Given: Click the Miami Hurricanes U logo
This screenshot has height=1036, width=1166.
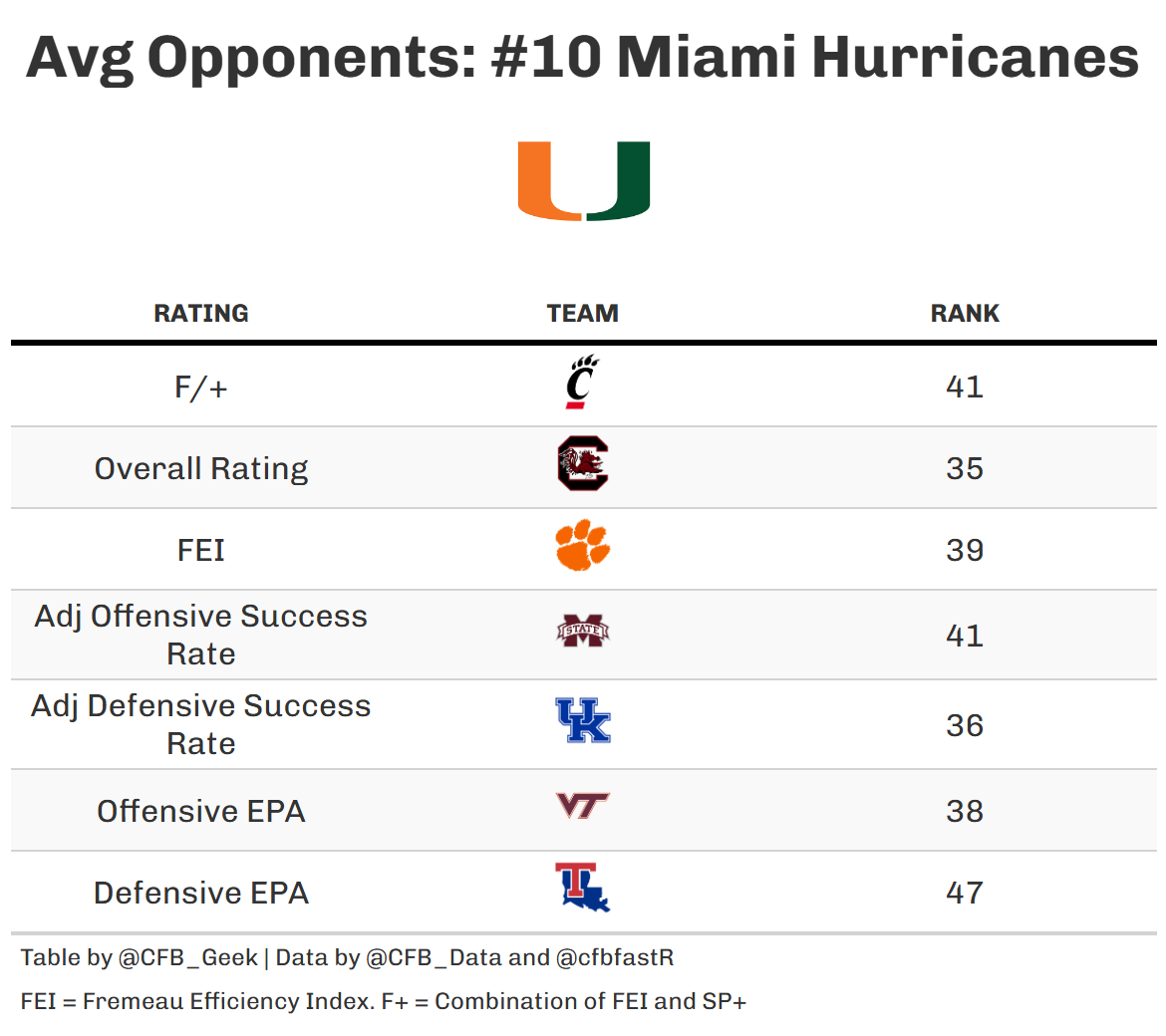Looking at the screenshot, I should (583, 180).
